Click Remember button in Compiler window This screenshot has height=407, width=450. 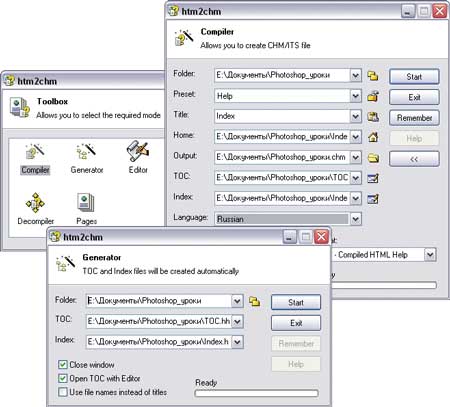coord(414,118)
